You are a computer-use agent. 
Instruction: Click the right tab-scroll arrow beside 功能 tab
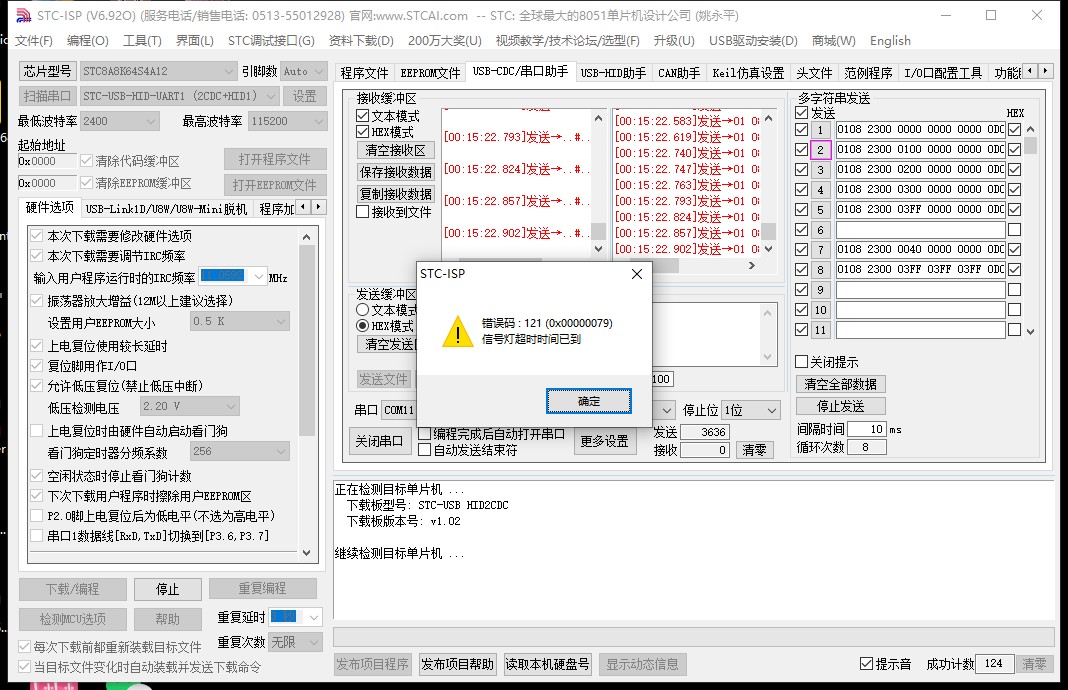coord(1046,71)
